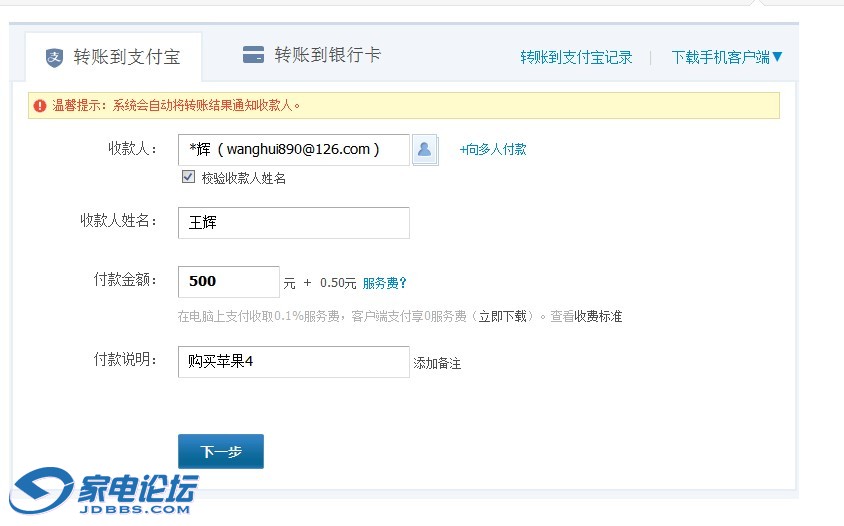The image size is (844, 526).
Task: Click the bank card icon in second tab
Action: click(x=253, y=55)
